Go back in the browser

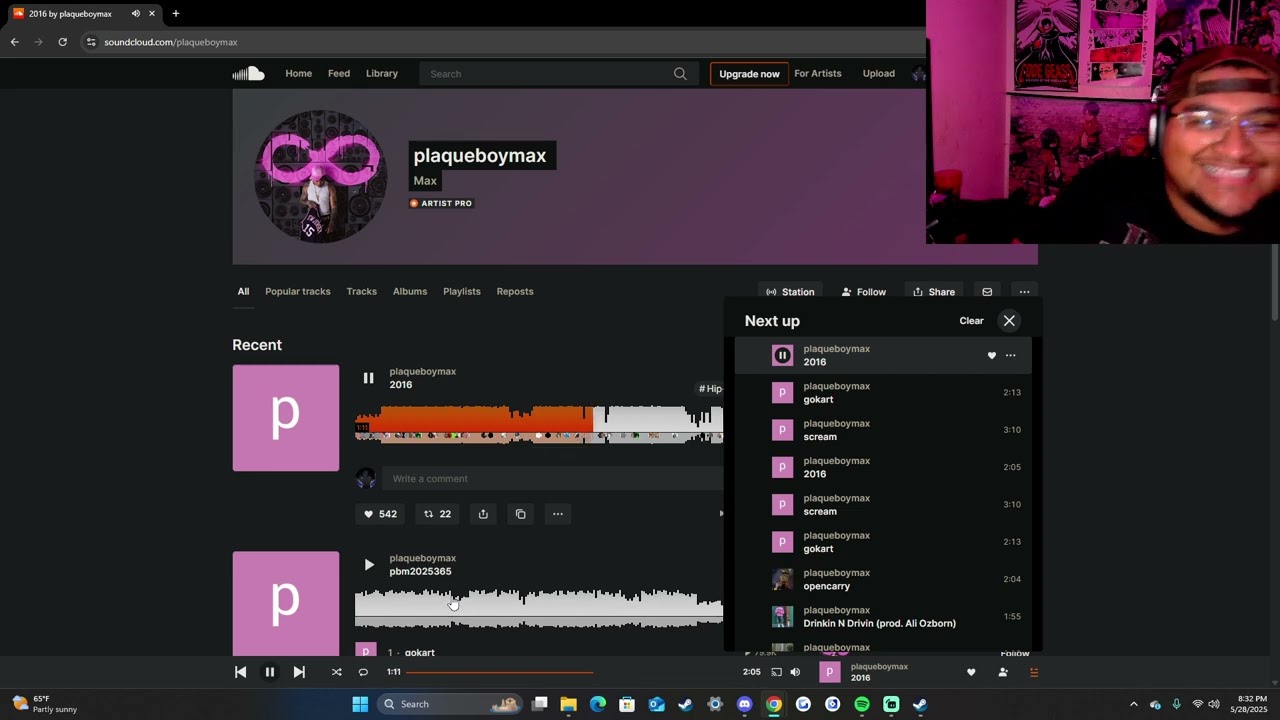click(14, 42)
